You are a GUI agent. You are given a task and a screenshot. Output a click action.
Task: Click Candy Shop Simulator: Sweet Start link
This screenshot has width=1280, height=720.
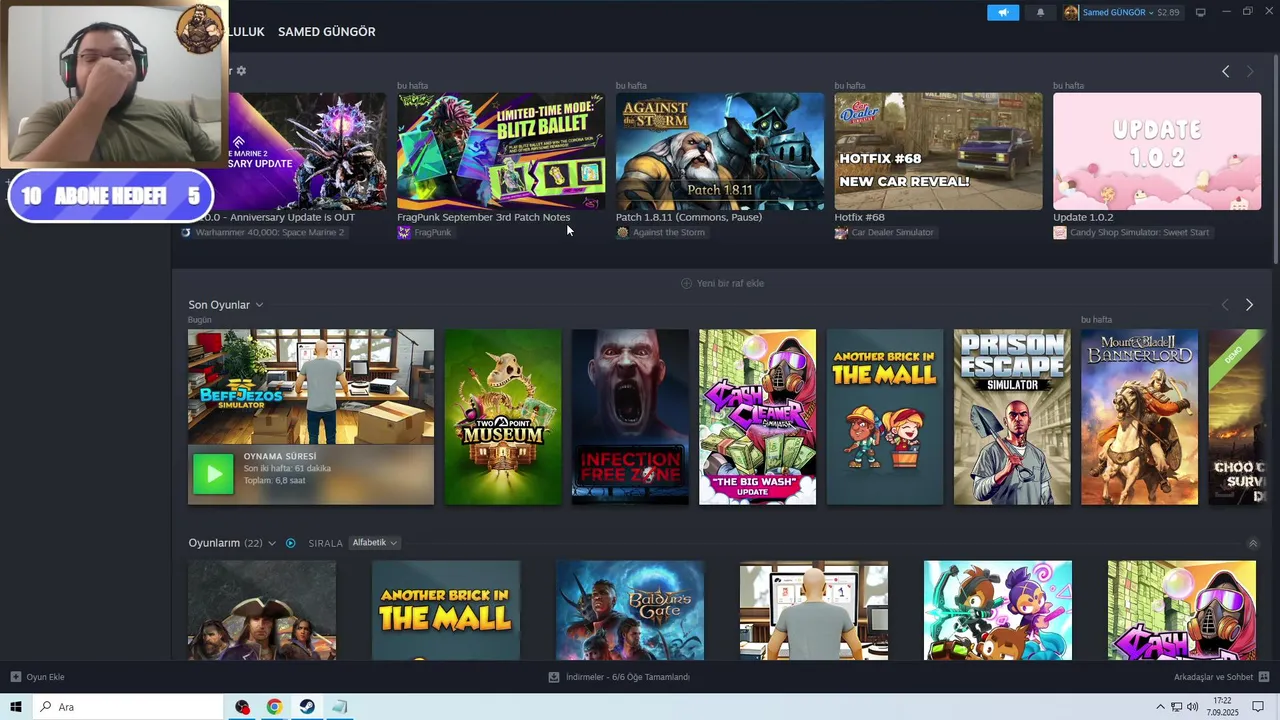point(1139,232)
